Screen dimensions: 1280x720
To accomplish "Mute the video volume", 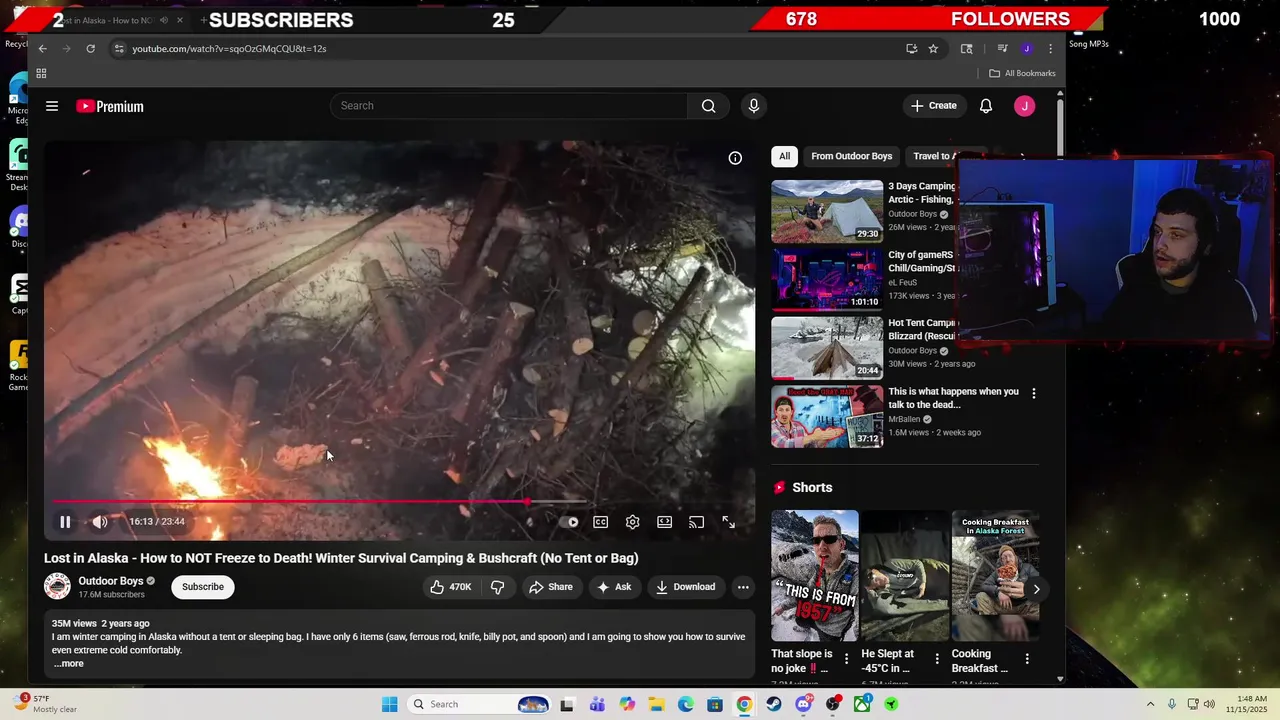I will coord(100,522).
